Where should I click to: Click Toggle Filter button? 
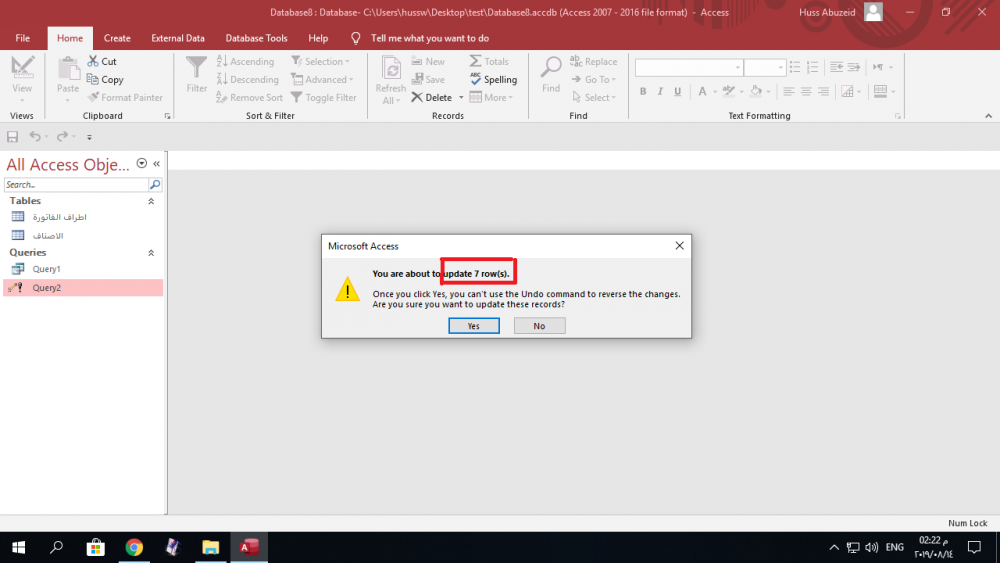coord(324,97)
